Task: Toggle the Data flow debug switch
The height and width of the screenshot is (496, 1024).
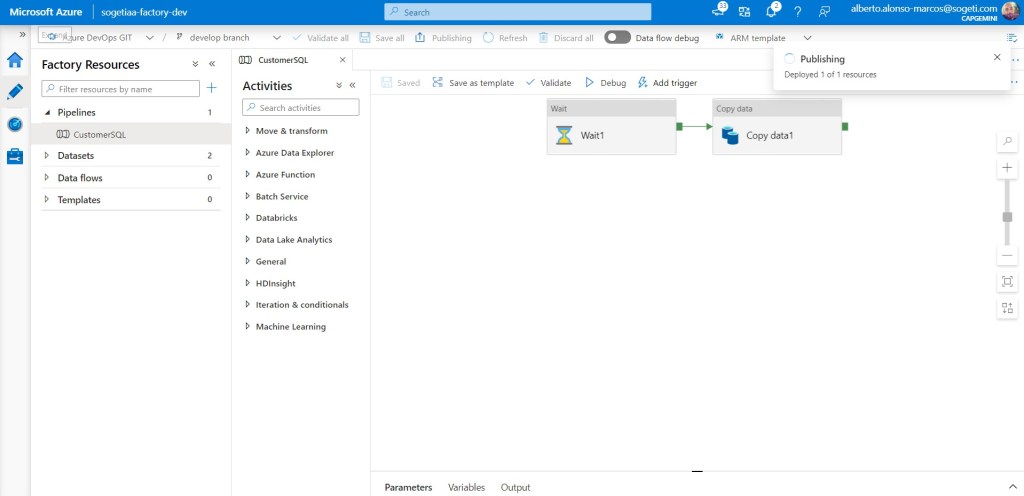Action: click(x=617, y=38)
